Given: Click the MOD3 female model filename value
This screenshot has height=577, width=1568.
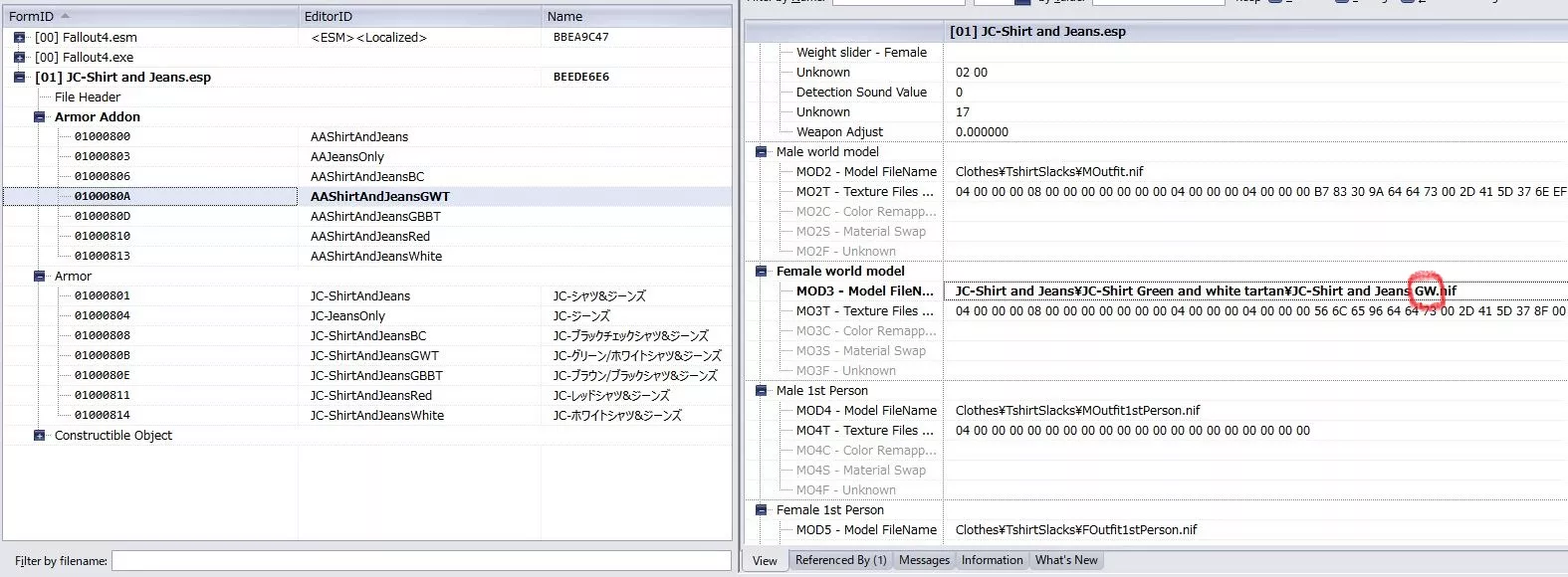Looking at the screenshot, I should point(1206,290).
